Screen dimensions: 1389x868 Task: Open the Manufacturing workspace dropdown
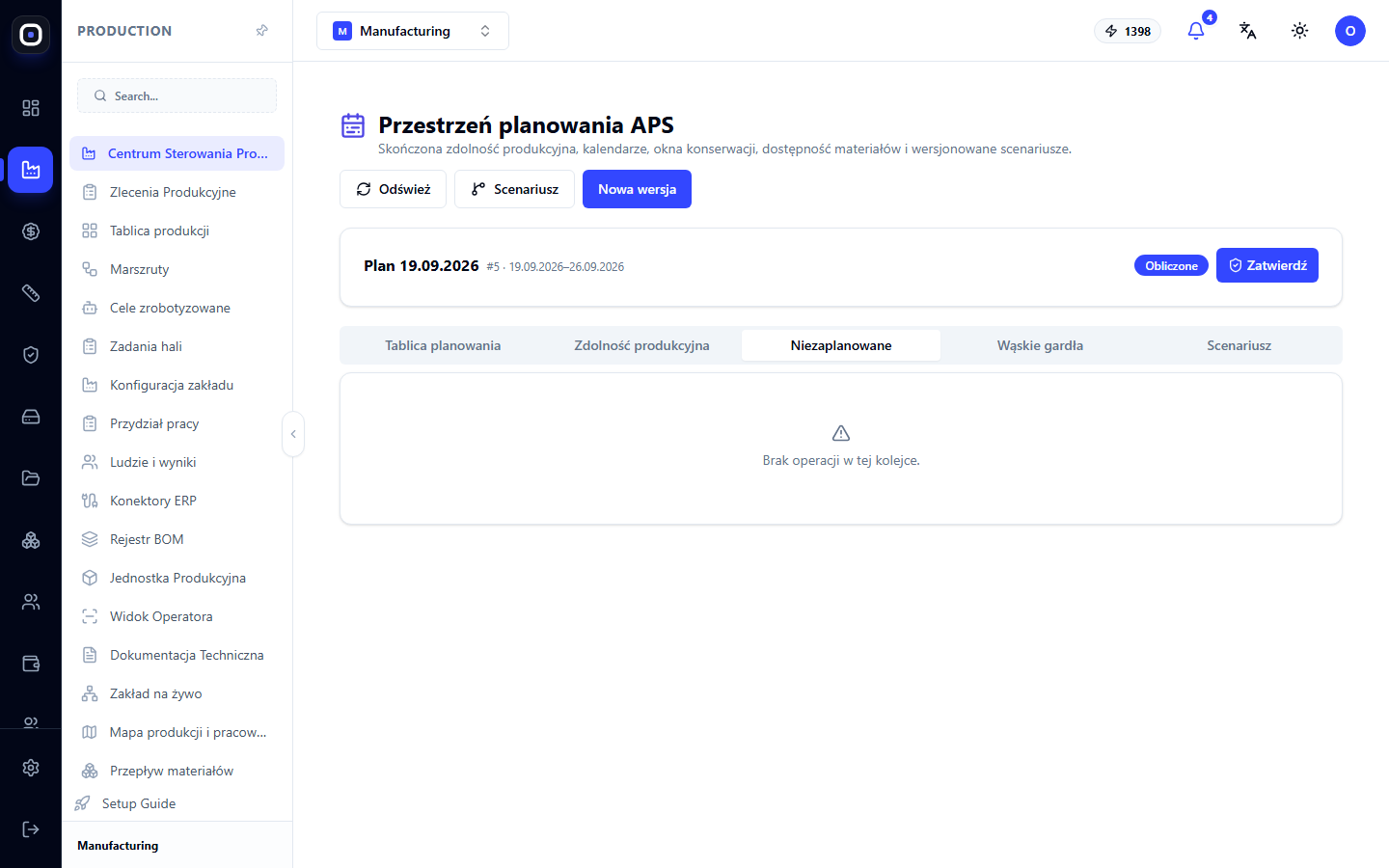click(x=413, y=31)
